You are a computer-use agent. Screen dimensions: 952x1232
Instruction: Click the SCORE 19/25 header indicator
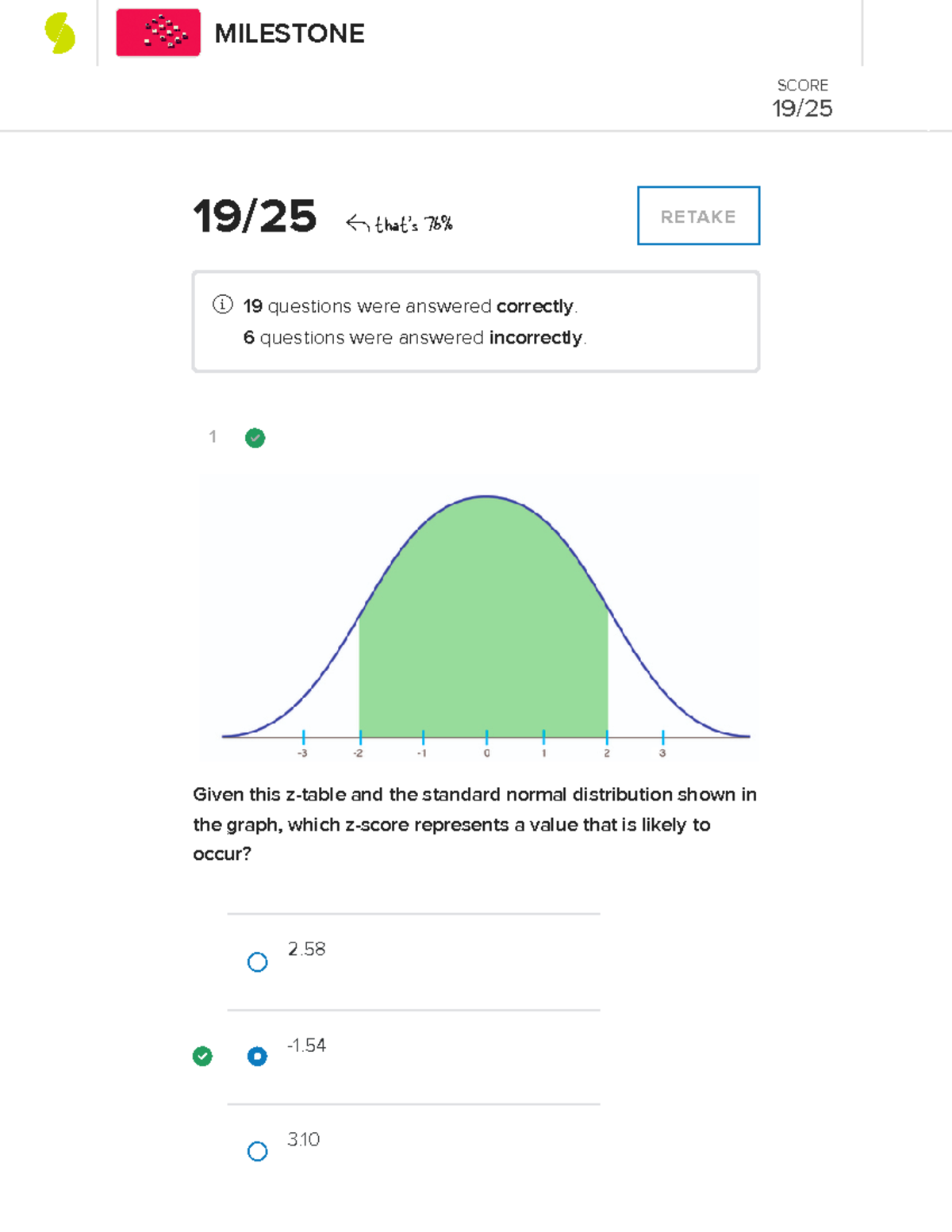click(x=802, y=98)
